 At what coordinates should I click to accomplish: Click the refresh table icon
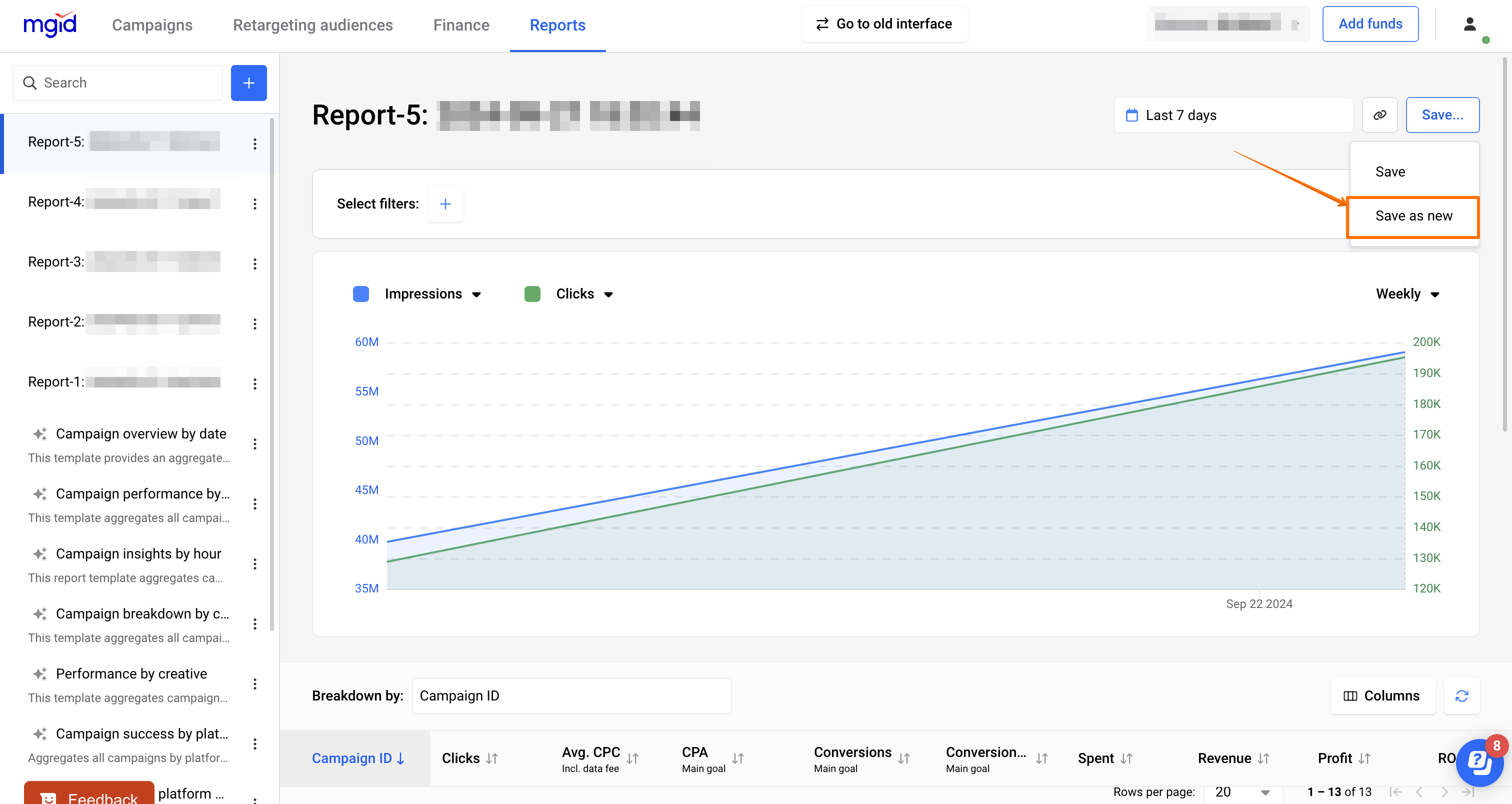pos(1461,695)
